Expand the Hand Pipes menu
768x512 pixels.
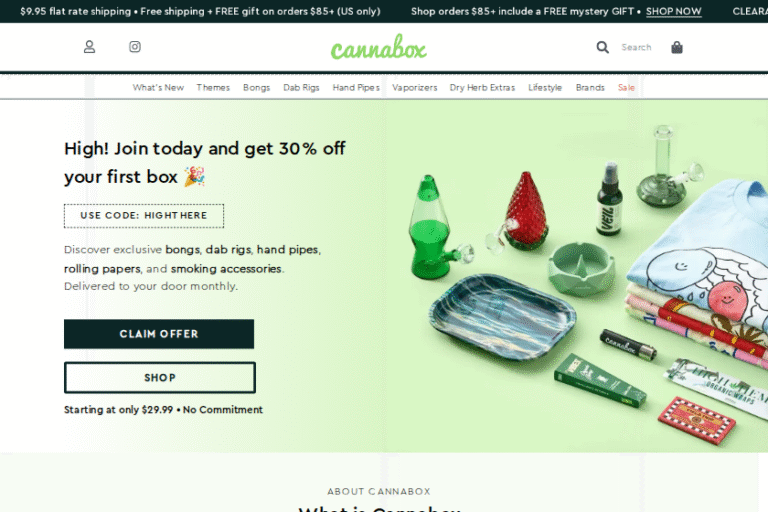(x=356, y=88)
